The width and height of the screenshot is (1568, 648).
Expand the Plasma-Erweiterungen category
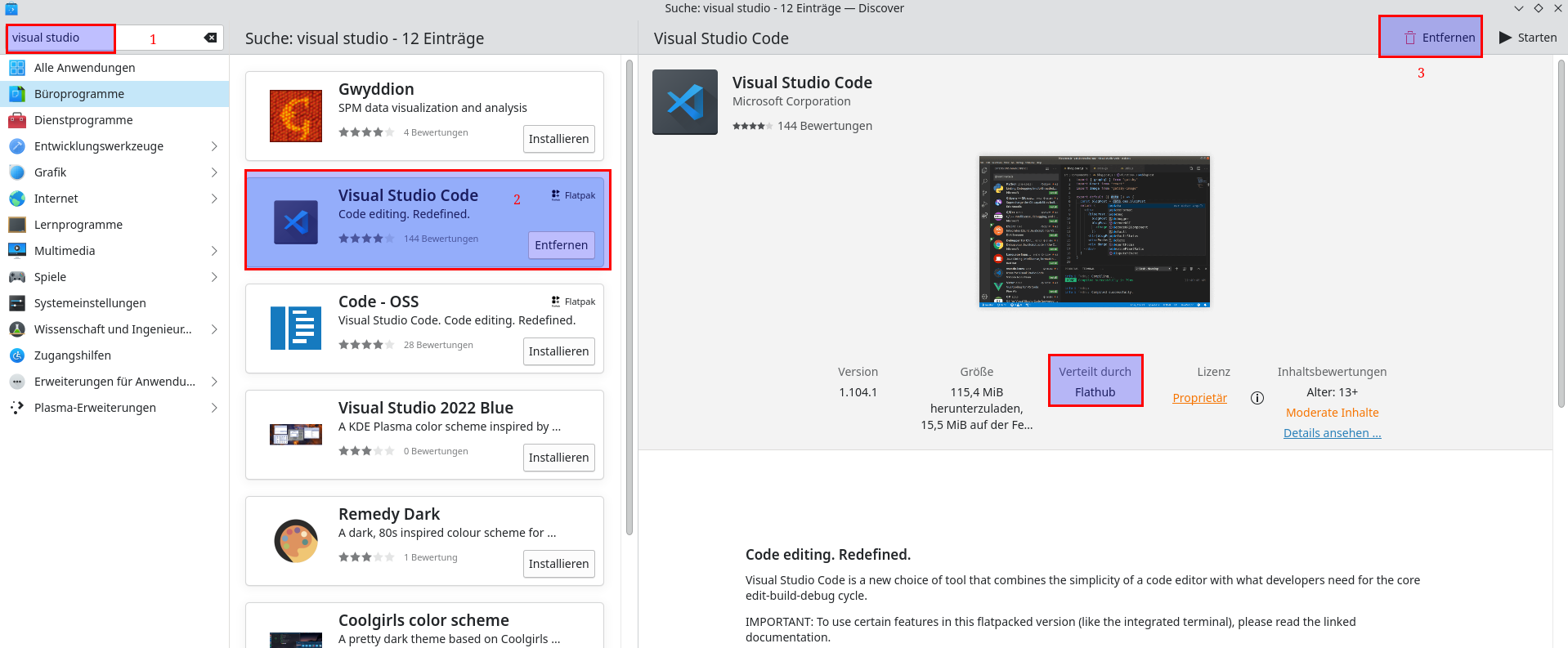click(214, 408)
